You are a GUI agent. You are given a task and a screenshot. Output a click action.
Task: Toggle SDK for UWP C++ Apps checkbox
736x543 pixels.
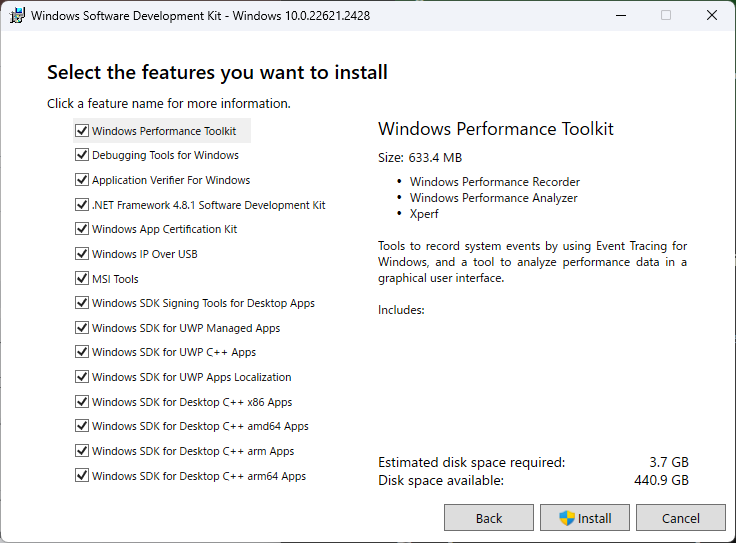[x=82, y=352]
